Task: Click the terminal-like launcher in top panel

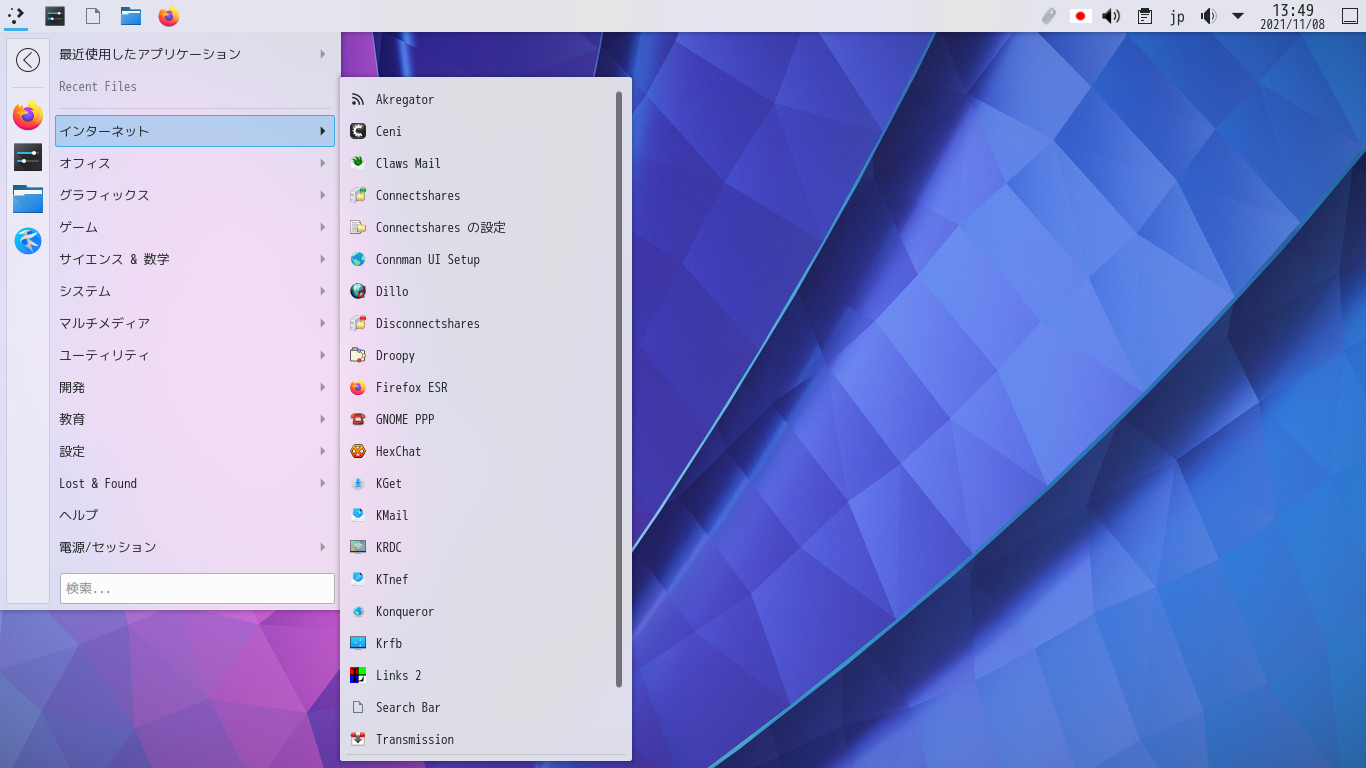Action: 55,16
